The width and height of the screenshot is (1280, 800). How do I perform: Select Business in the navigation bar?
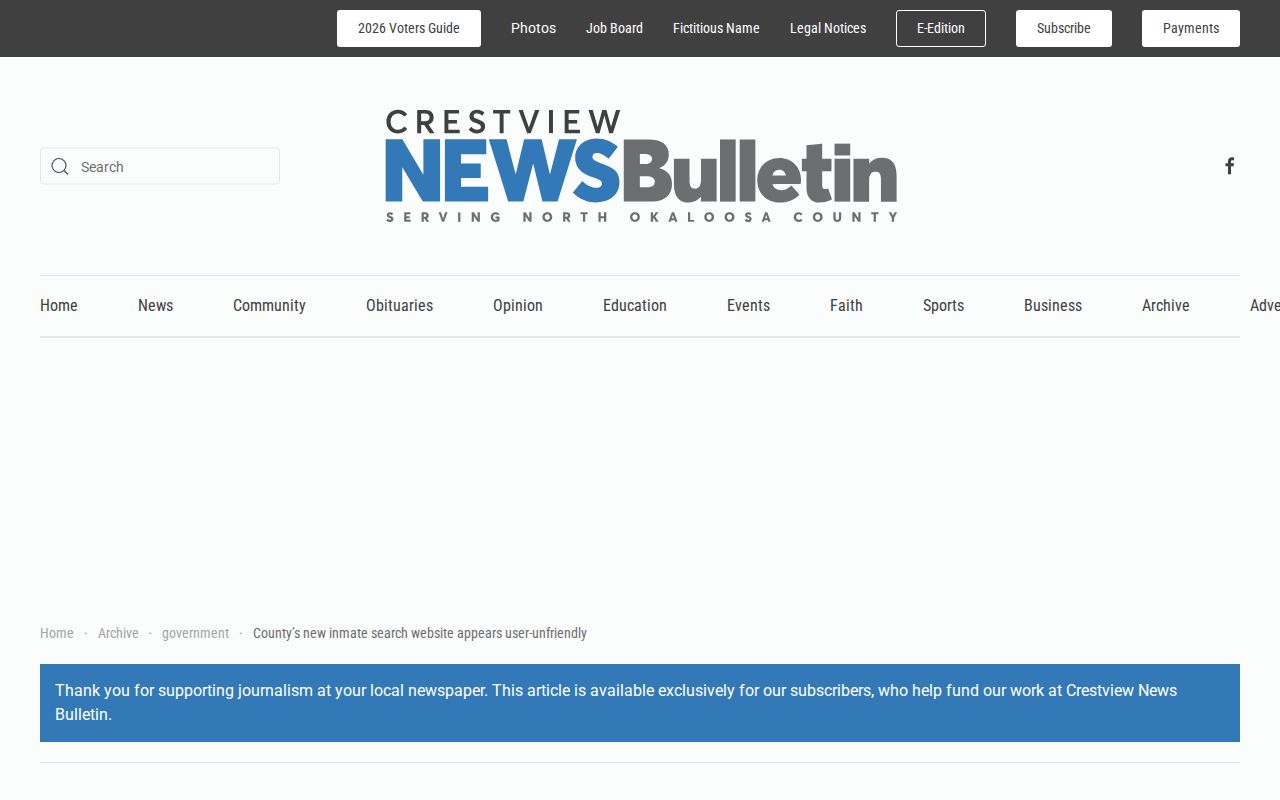(1053, 306)
